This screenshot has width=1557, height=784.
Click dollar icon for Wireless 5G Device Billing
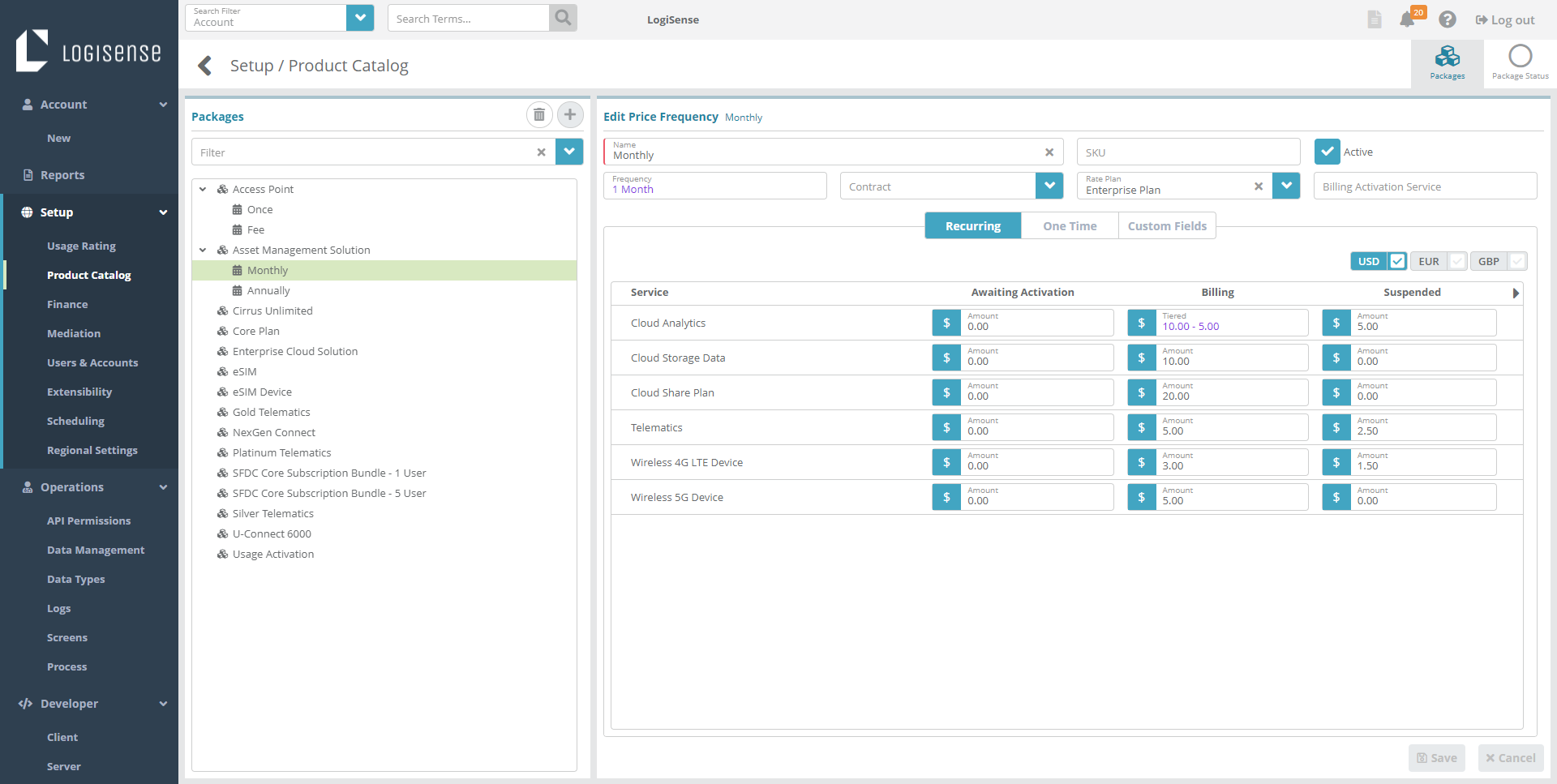(1141, 497)
